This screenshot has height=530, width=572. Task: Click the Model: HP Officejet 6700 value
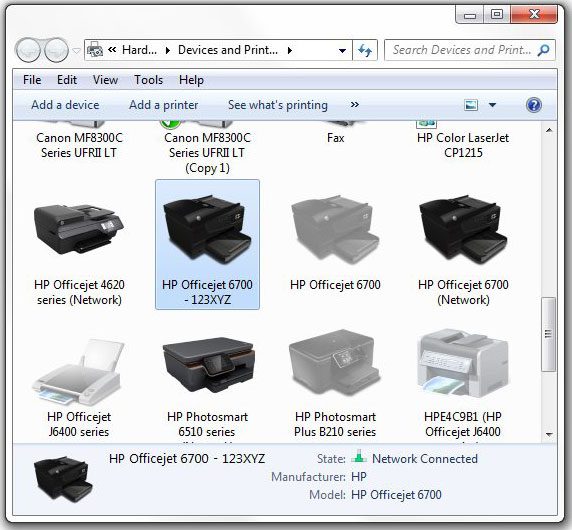[397, 495]
